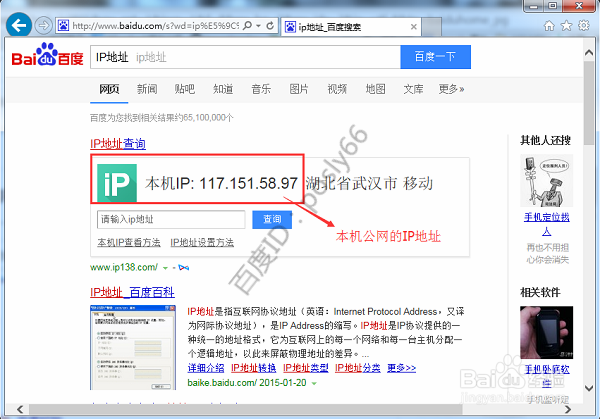Viewport: 600px width, 419px height.
Task: Switch to the 文库 tab
Action: point(413,89)
